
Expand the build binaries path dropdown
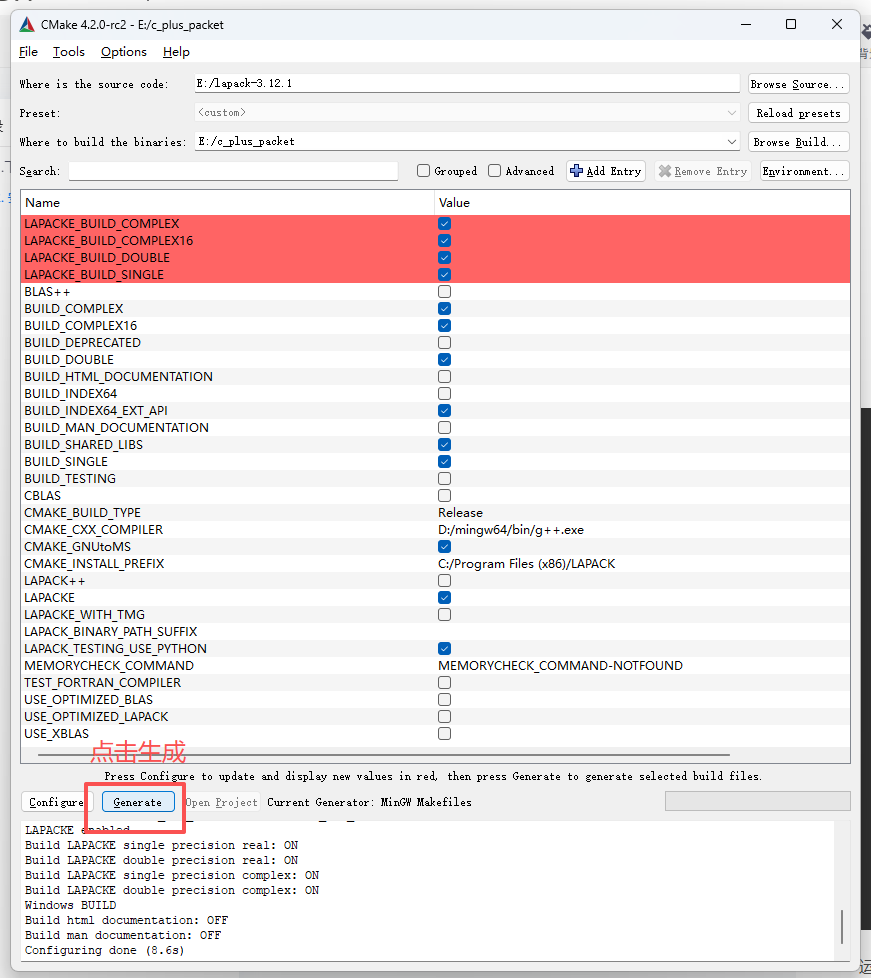(x=731, y=142)
